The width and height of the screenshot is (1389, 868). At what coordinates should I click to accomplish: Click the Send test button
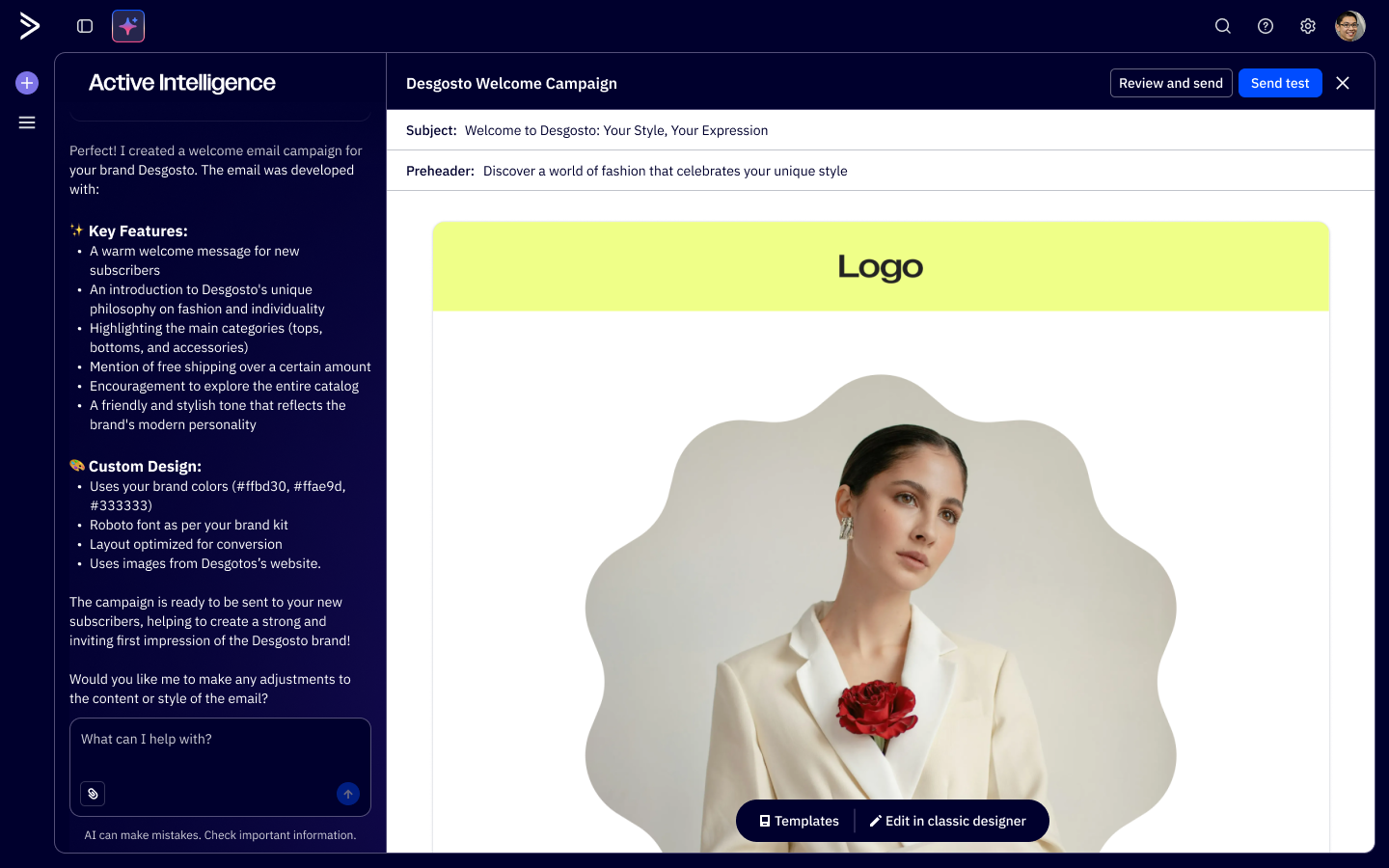(1280, 83)
